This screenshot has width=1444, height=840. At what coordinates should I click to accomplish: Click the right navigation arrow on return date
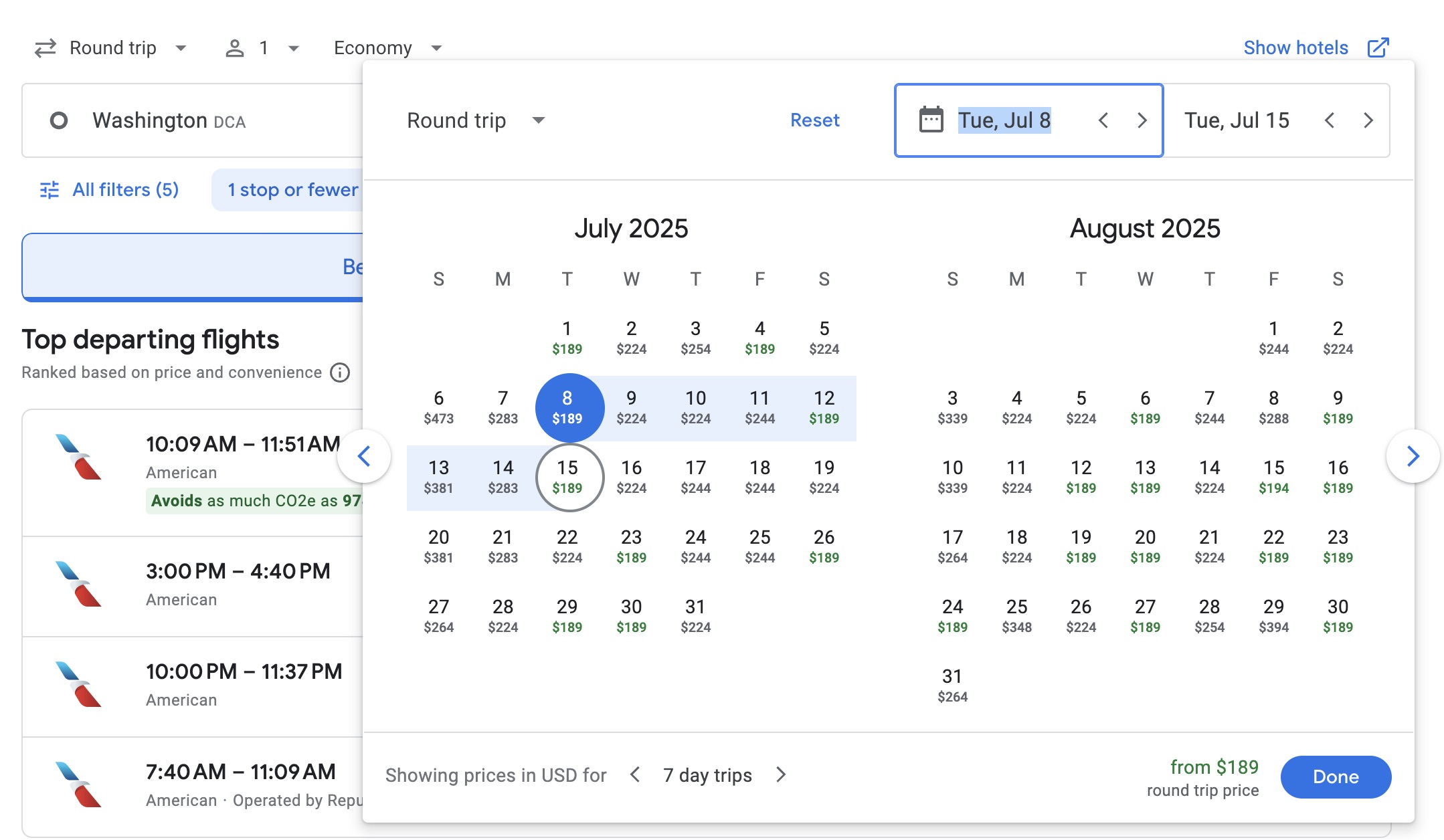coord(1369,119)
